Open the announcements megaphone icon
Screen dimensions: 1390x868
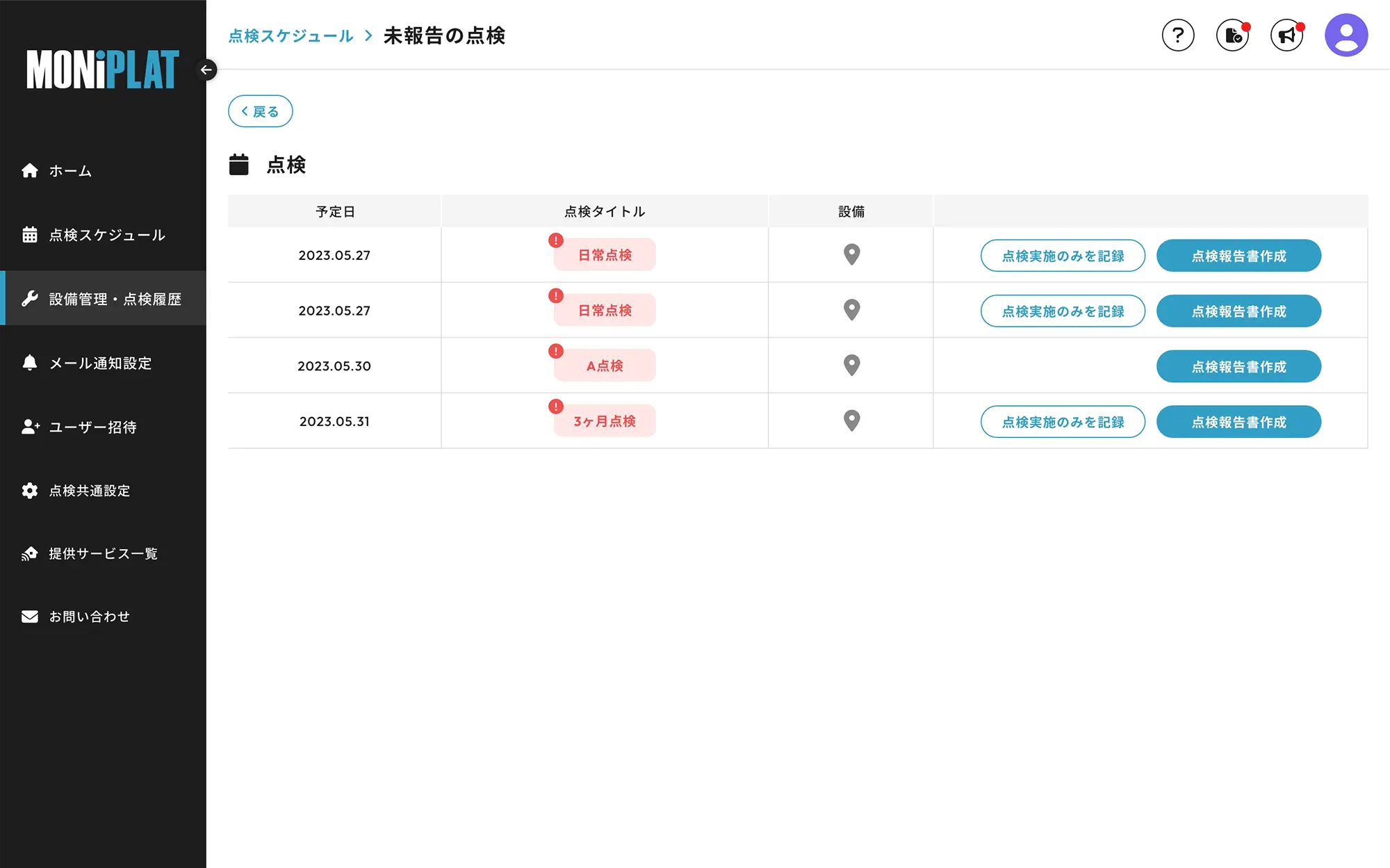click(x=1286, y=35)
